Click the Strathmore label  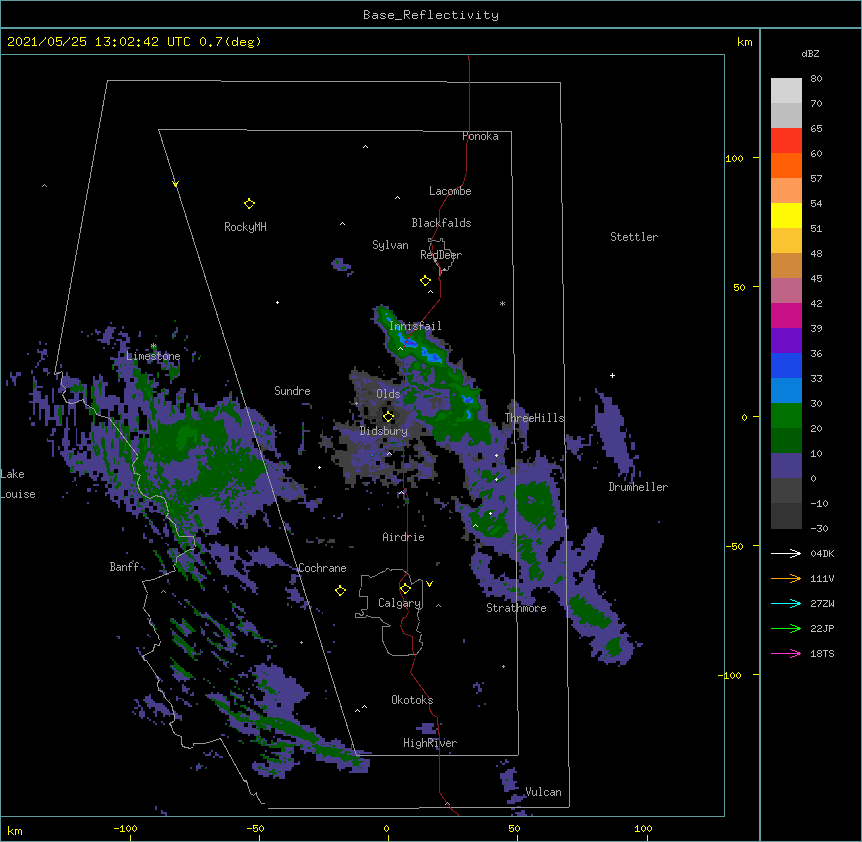(516, 608)
